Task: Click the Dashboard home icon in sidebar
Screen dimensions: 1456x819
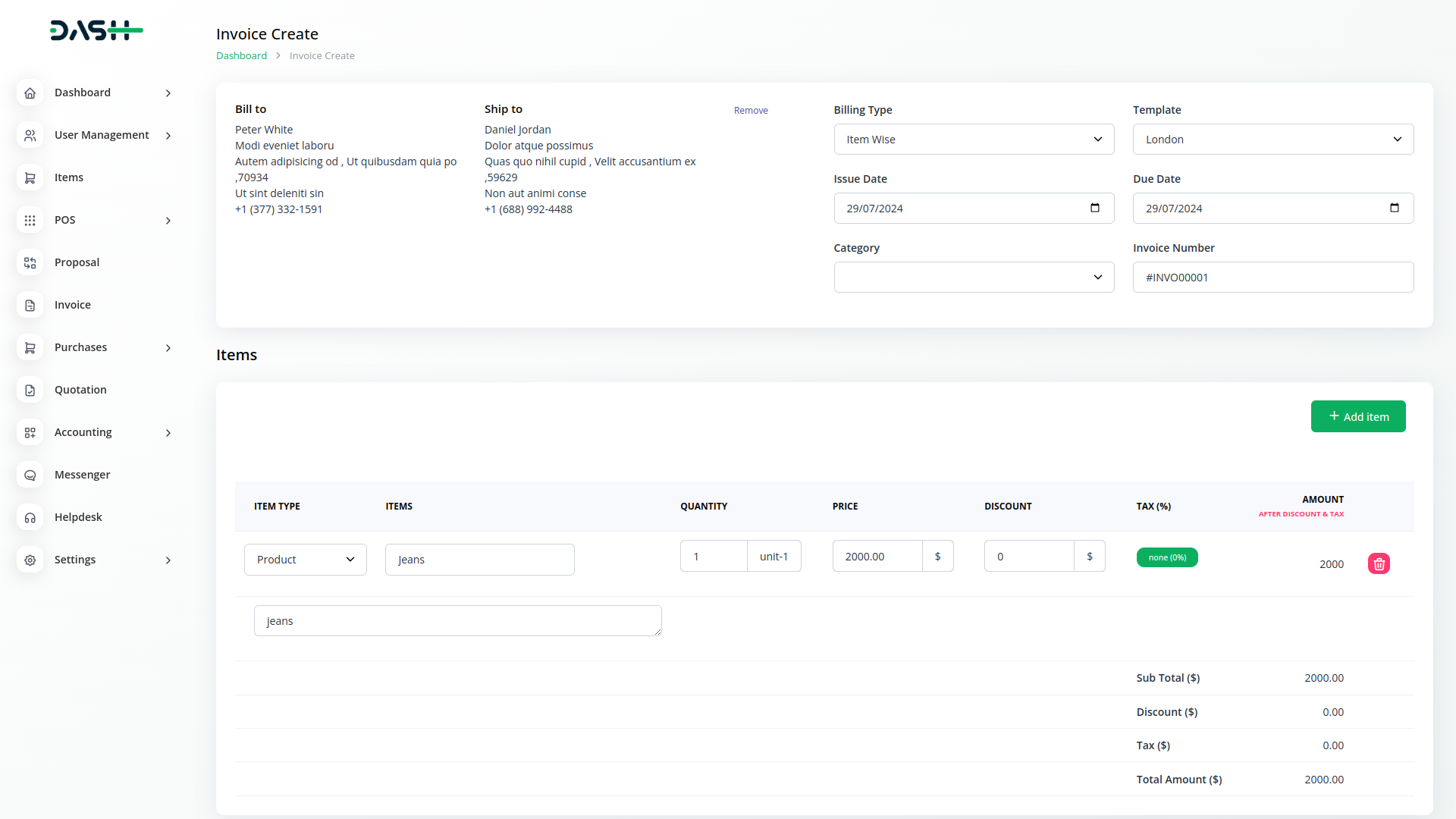Action: click(30, 93)
